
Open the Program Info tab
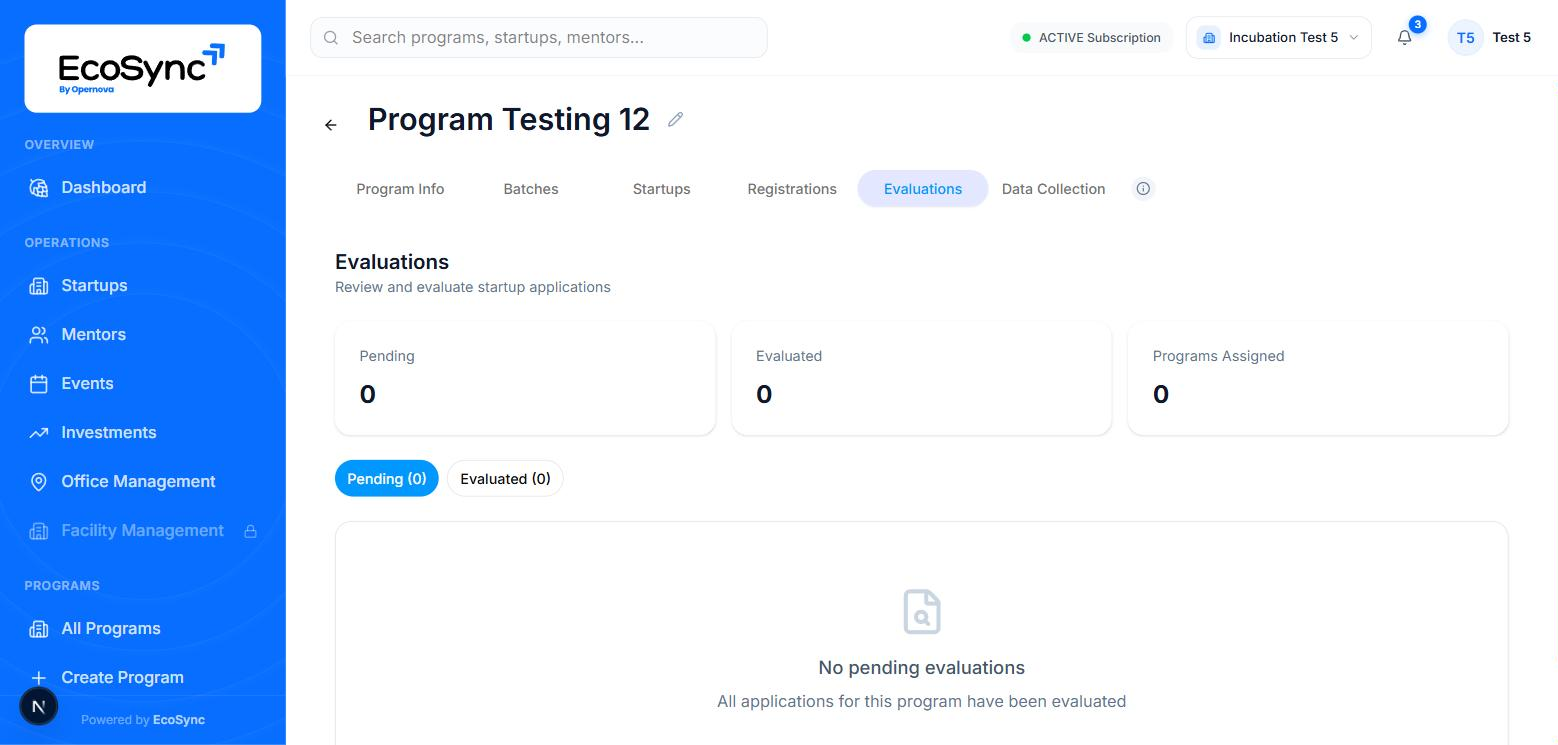[400, 189]
